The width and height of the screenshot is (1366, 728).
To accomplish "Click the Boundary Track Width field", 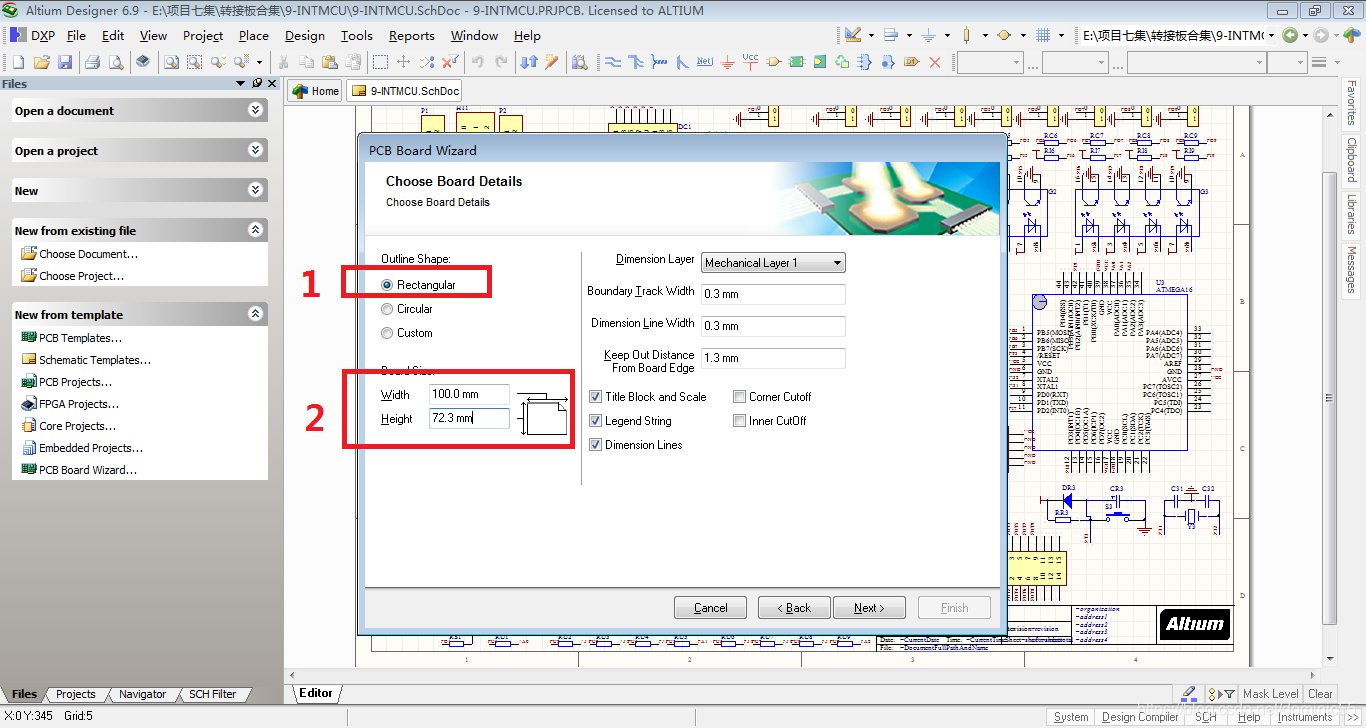I will [x=773, y=294].
